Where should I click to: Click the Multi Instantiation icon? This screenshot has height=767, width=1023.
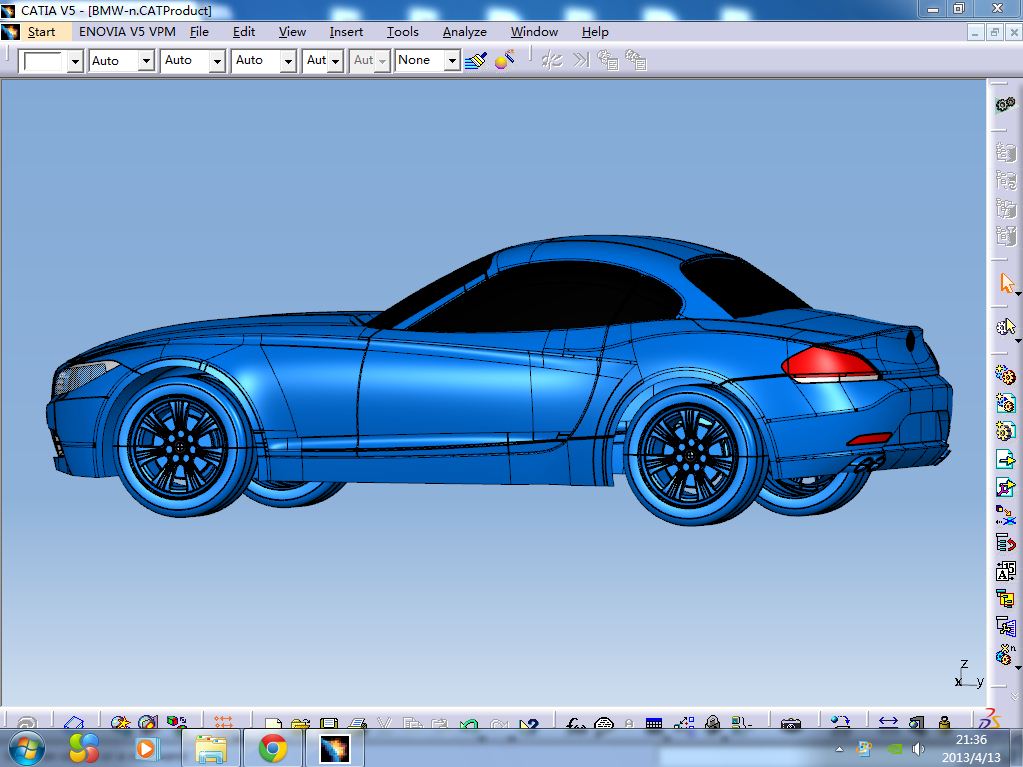pyautogui.click(x=1005, y=654)
